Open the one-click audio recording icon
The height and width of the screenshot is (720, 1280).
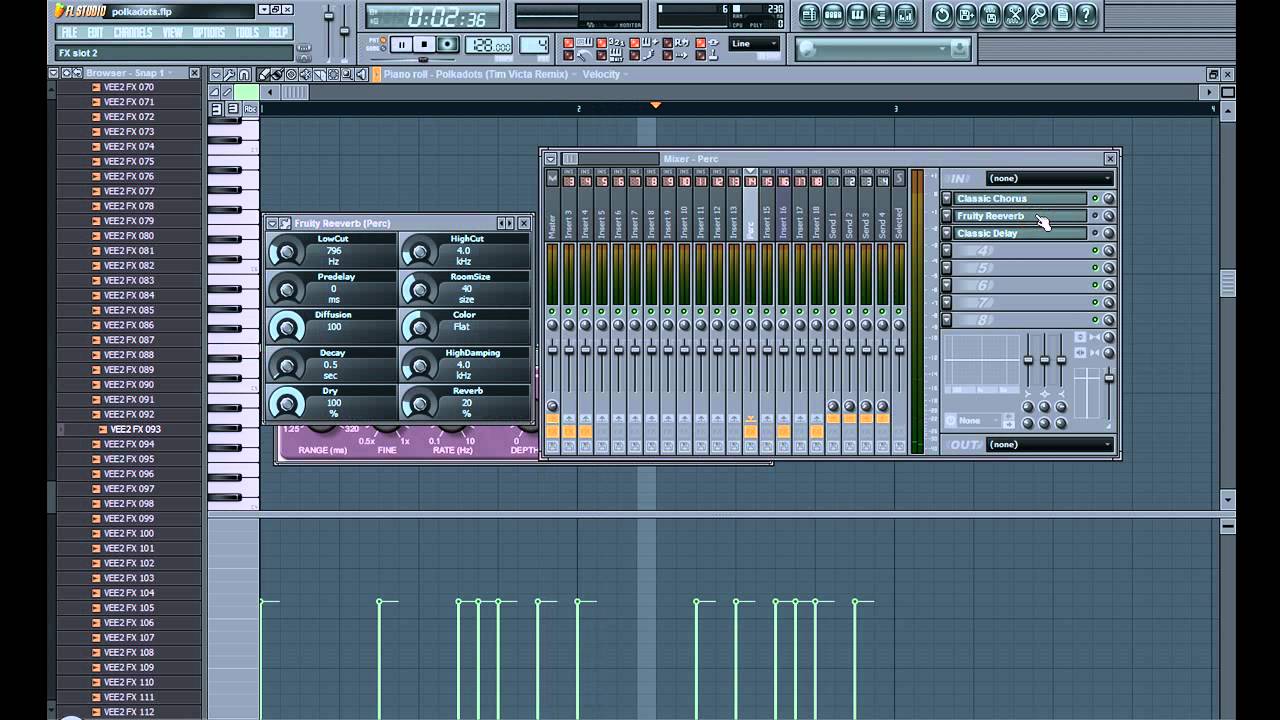tap(1038, 15)
